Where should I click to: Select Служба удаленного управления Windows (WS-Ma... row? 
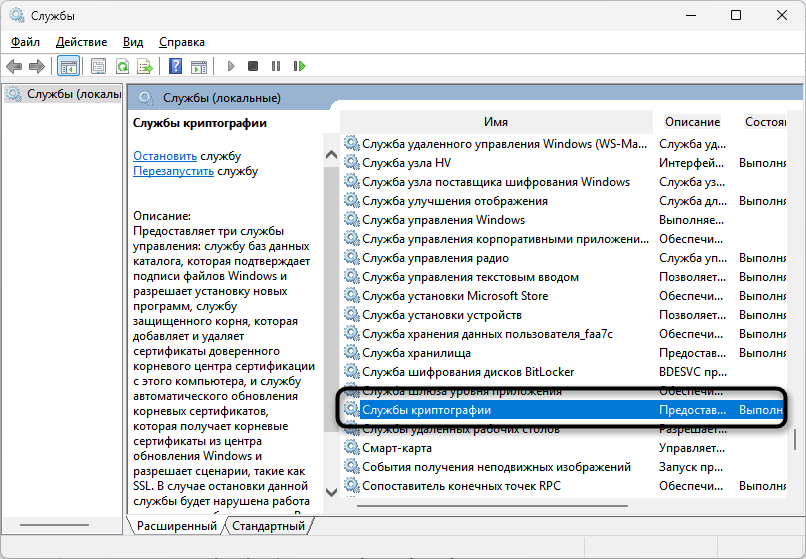click(x=563, y=144)
